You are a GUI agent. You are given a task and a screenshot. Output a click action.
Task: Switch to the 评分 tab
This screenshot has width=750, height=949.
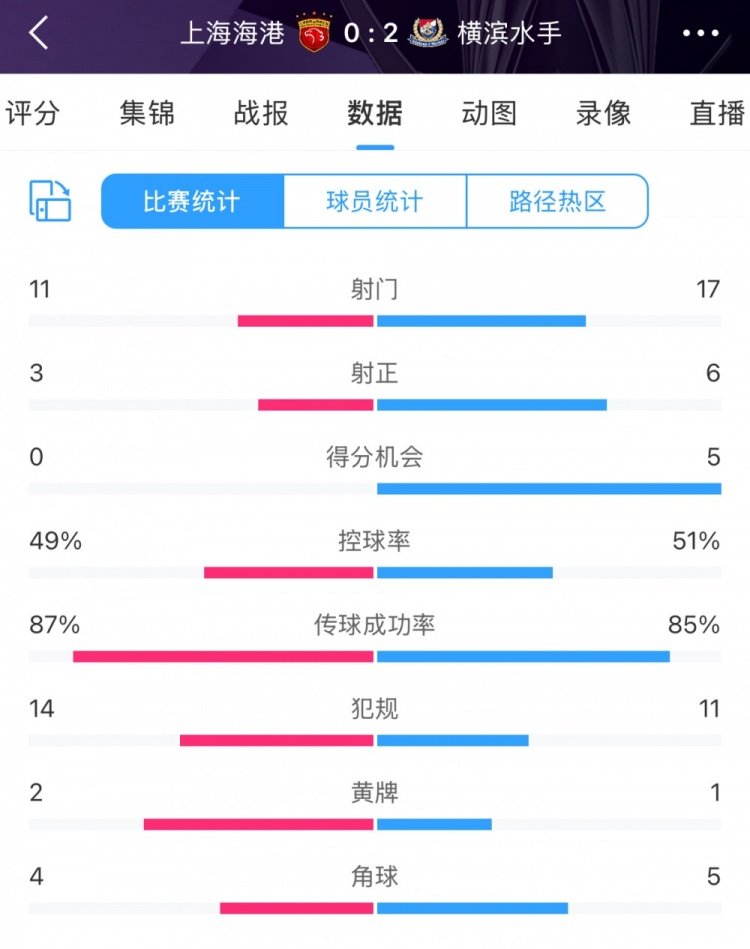click(x=32, y=113)
